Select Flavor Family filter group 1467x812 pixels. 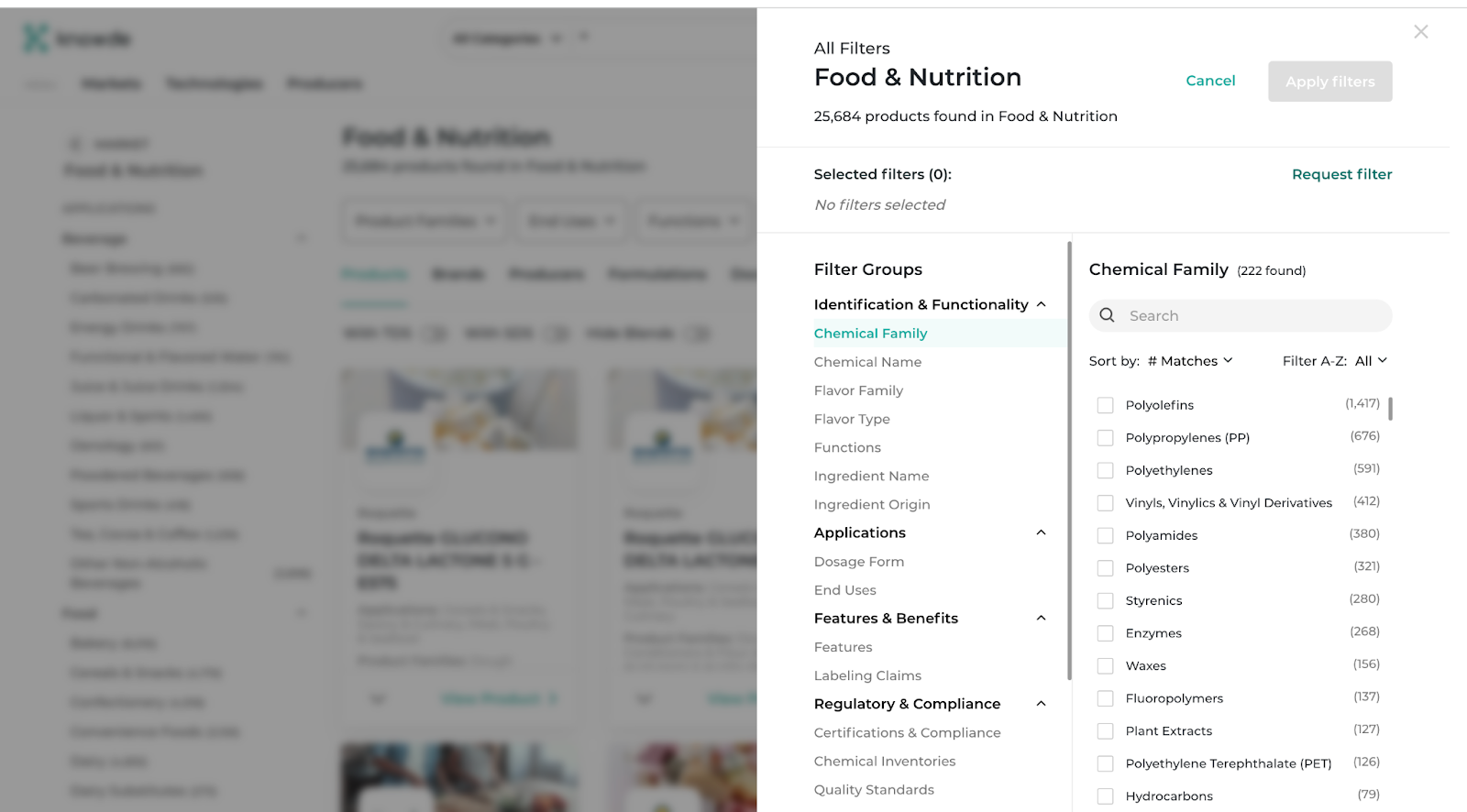tap(858, 390)
